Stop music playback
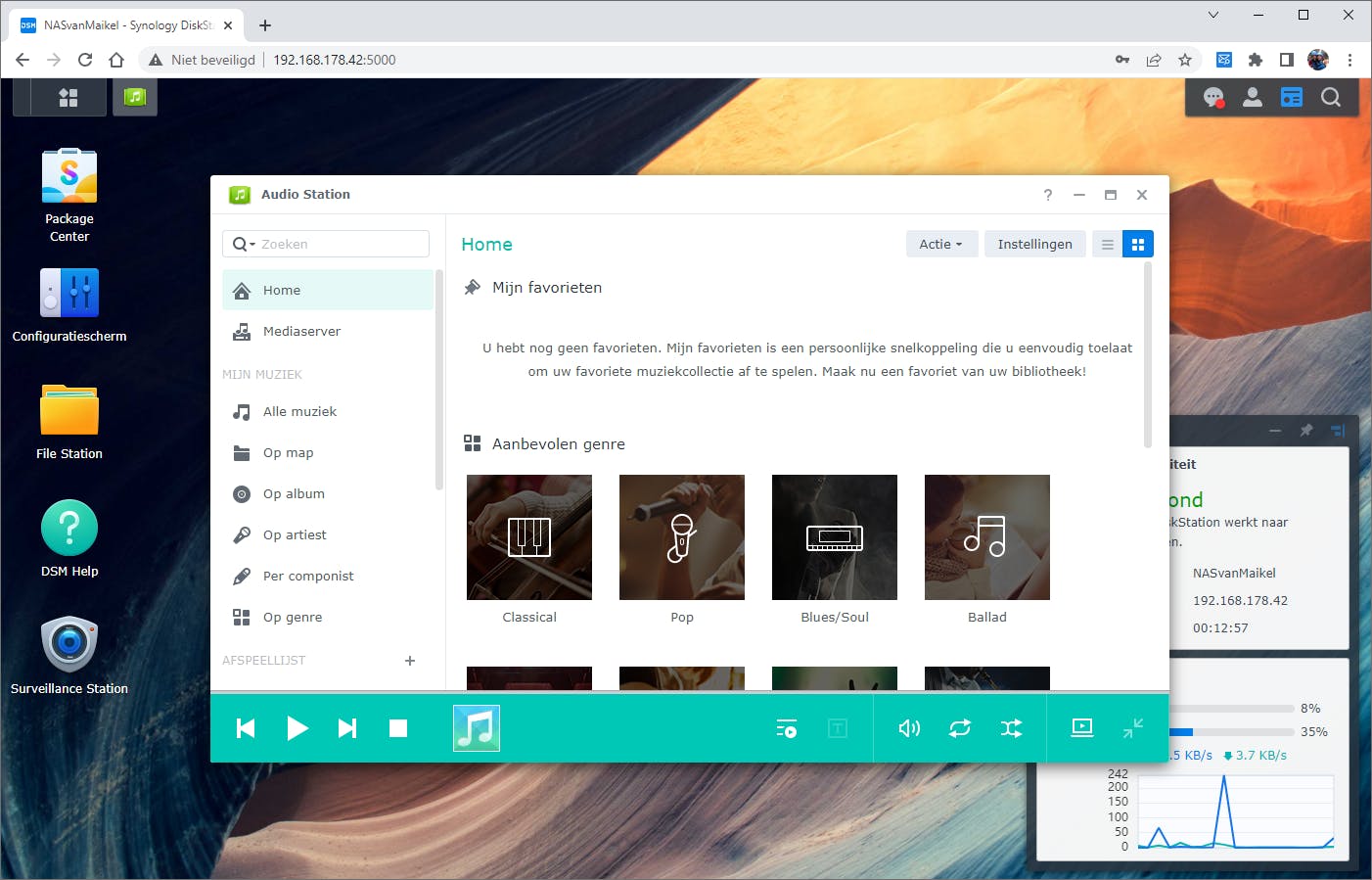 coord(398,728)
